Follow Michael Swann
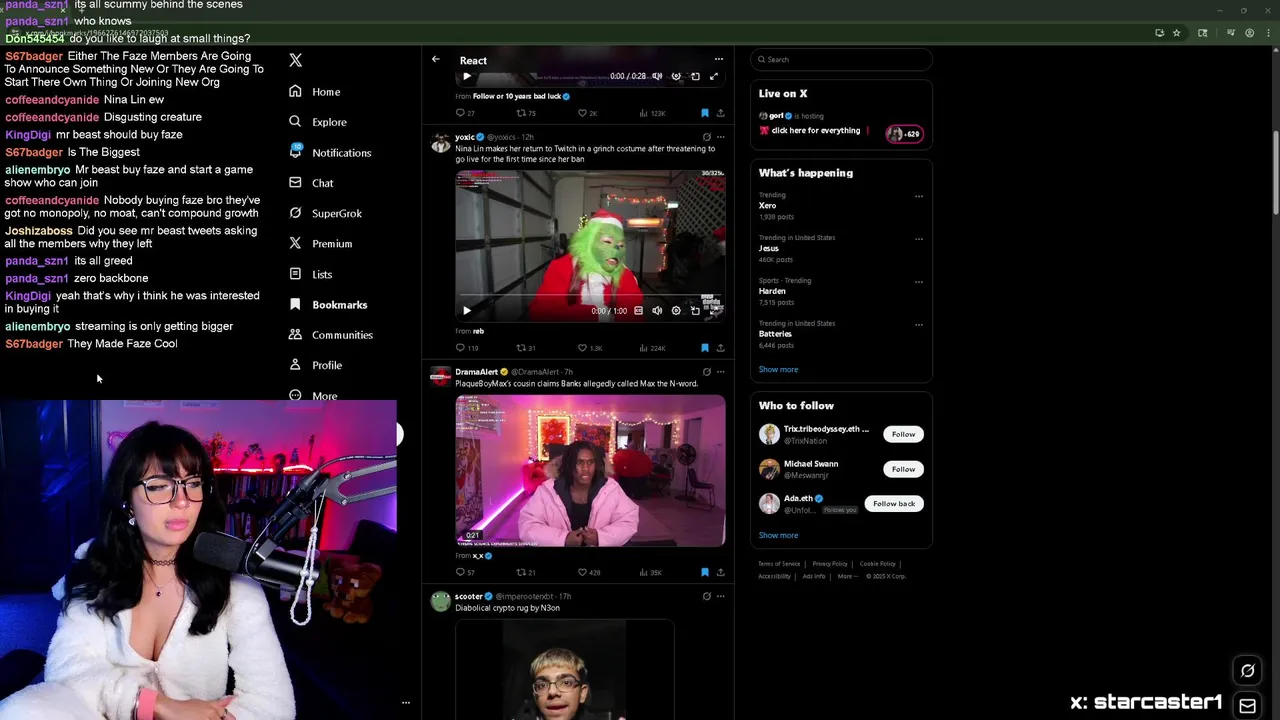 point(903,469)
